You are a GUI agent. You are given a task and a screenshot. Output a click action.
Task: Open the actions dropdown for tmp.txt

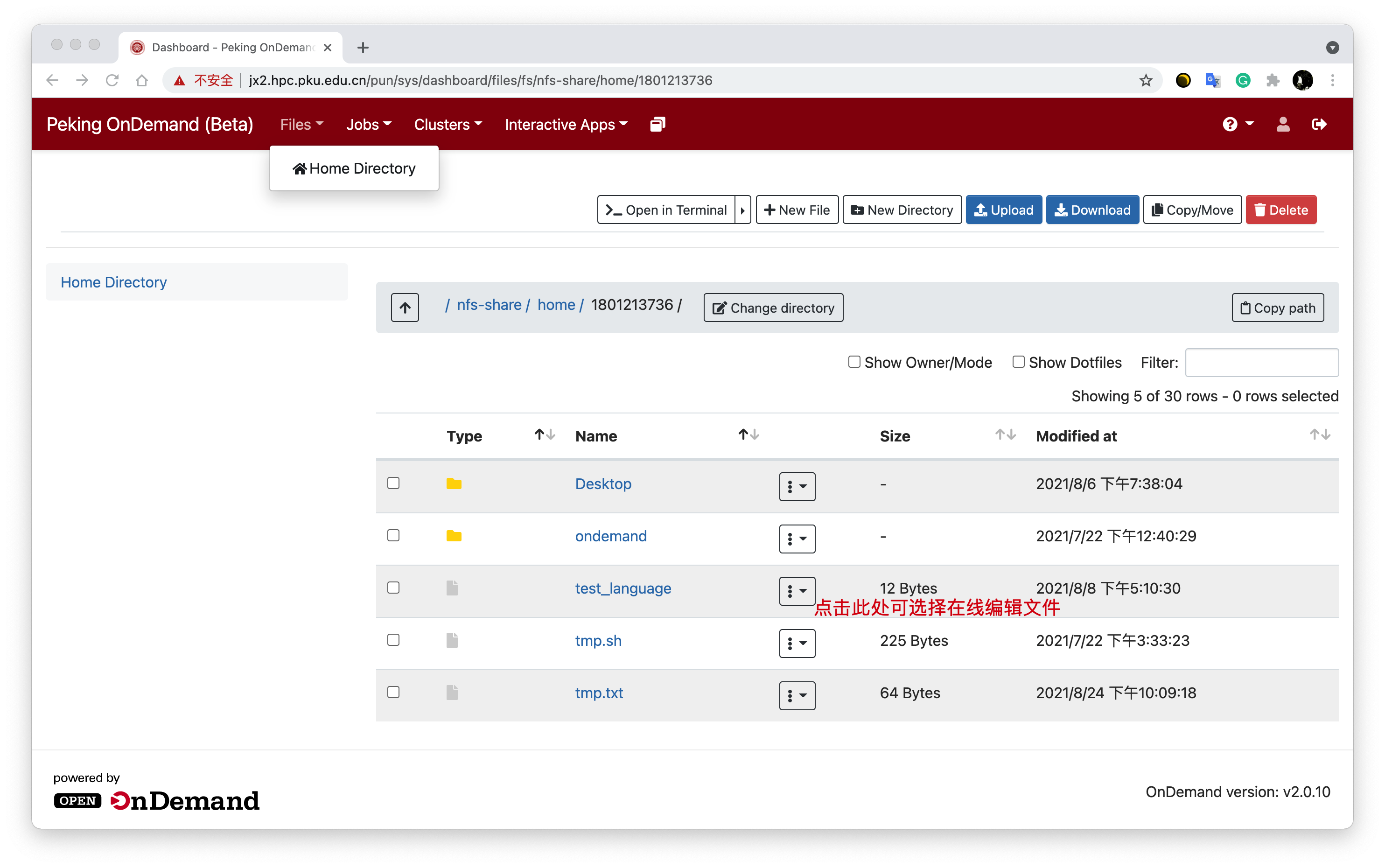pyautogui.click(x=797, y=695)
